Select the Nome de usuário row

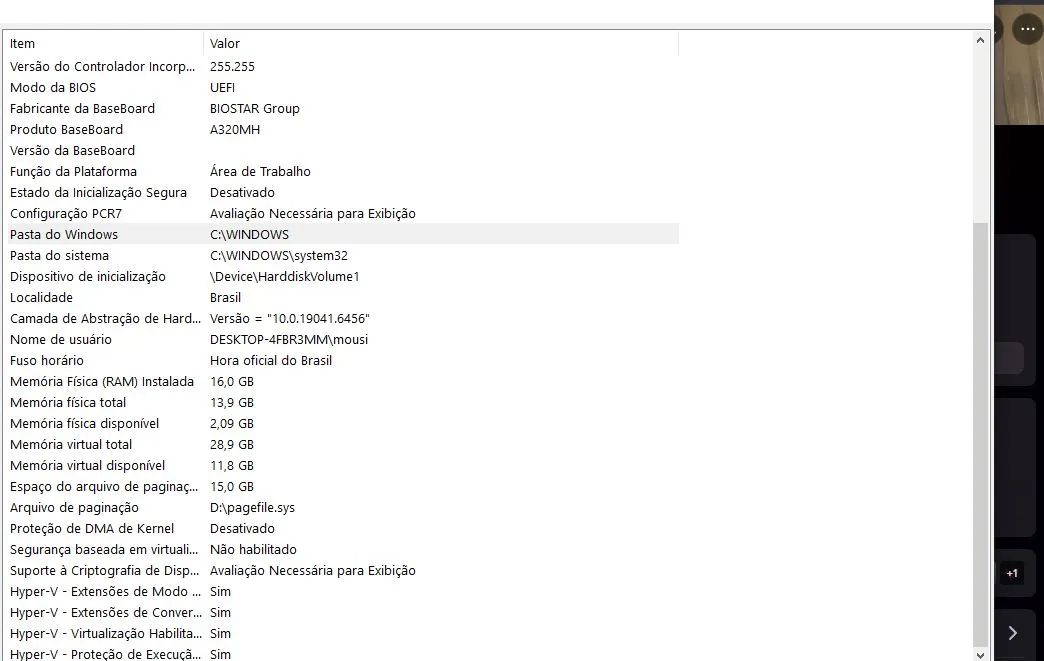[342, 339]
